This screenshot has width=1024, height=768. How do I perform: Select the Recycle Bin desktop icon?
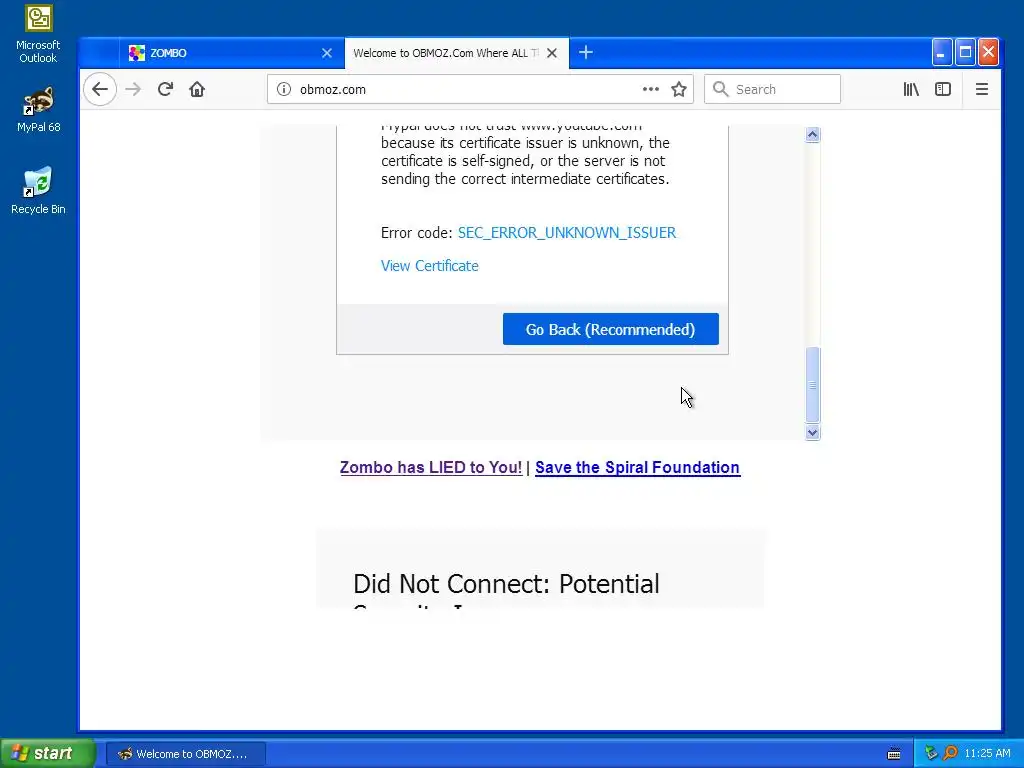tap(38, 191)
